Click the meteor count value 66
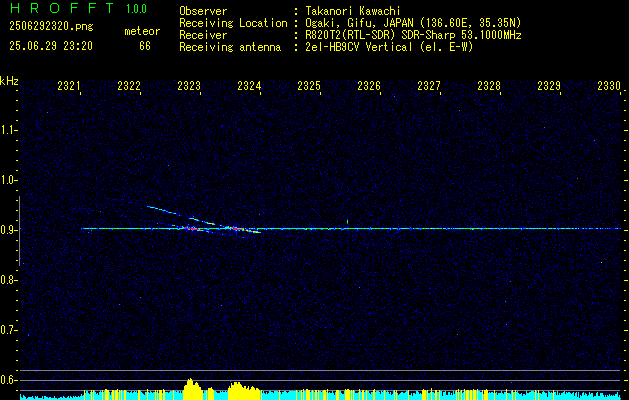 pos(145,46)
